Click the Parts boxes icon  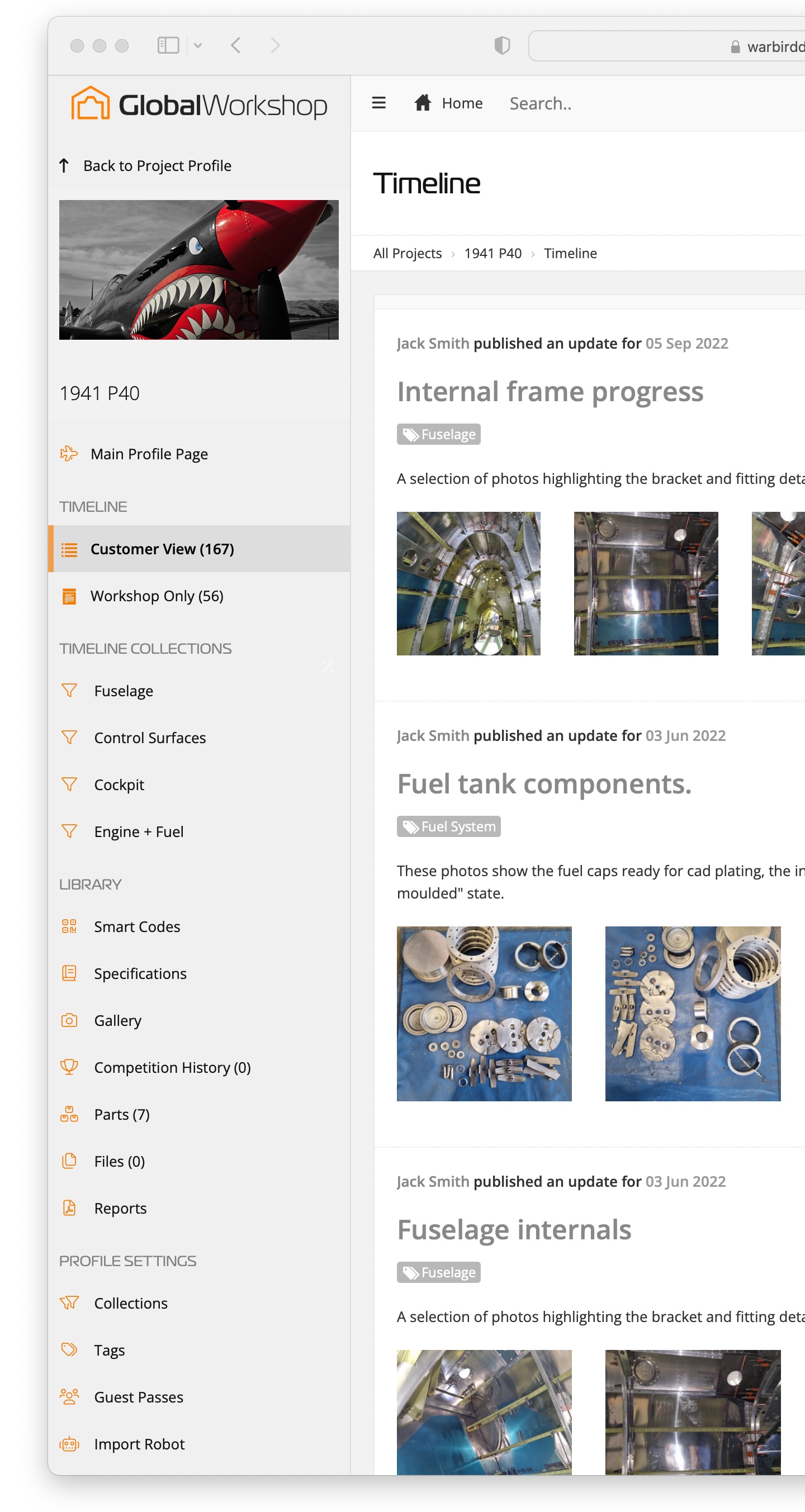(x=69, y=1114)
